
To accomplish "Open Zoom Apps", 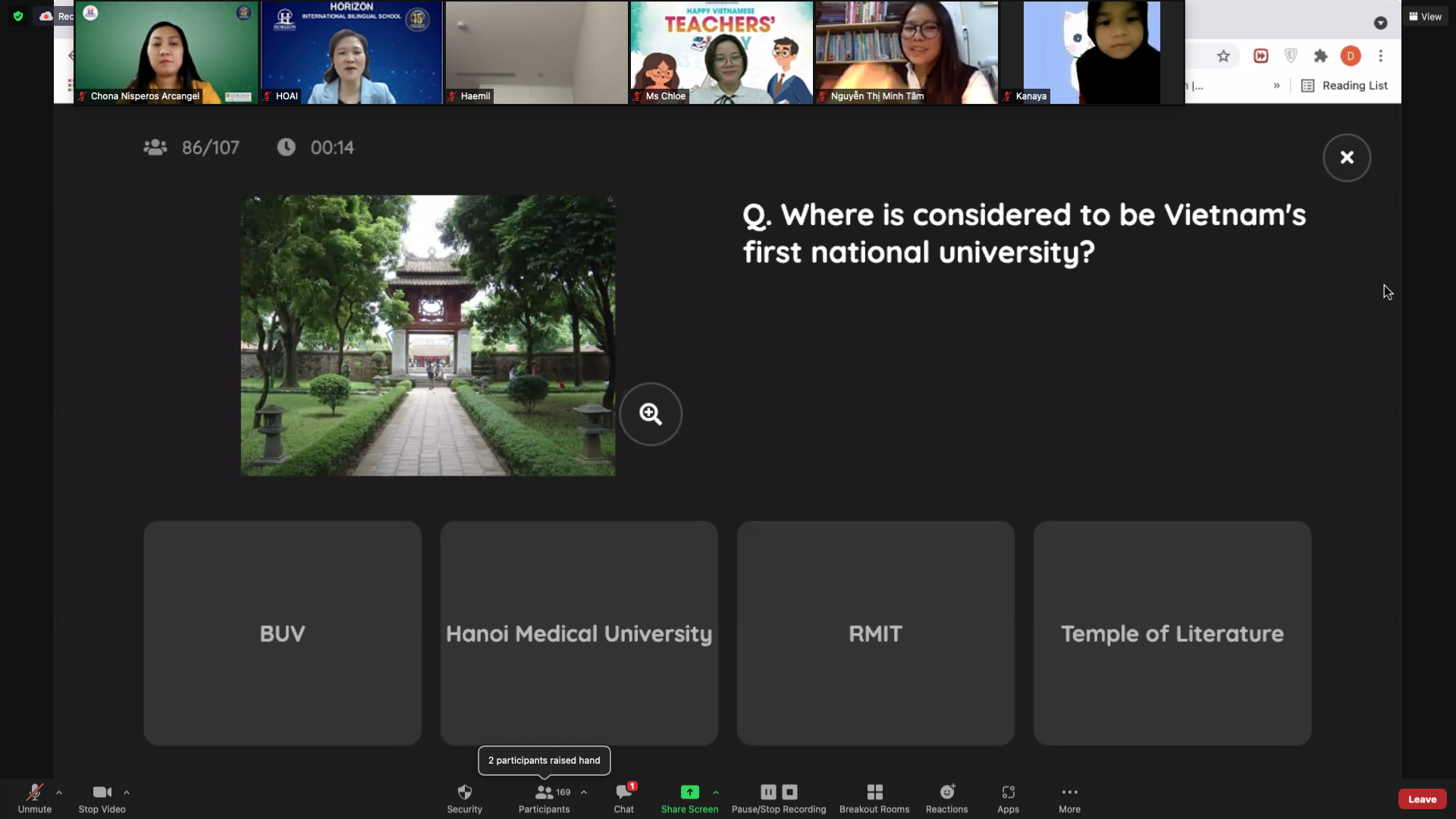I will 1008,799.
